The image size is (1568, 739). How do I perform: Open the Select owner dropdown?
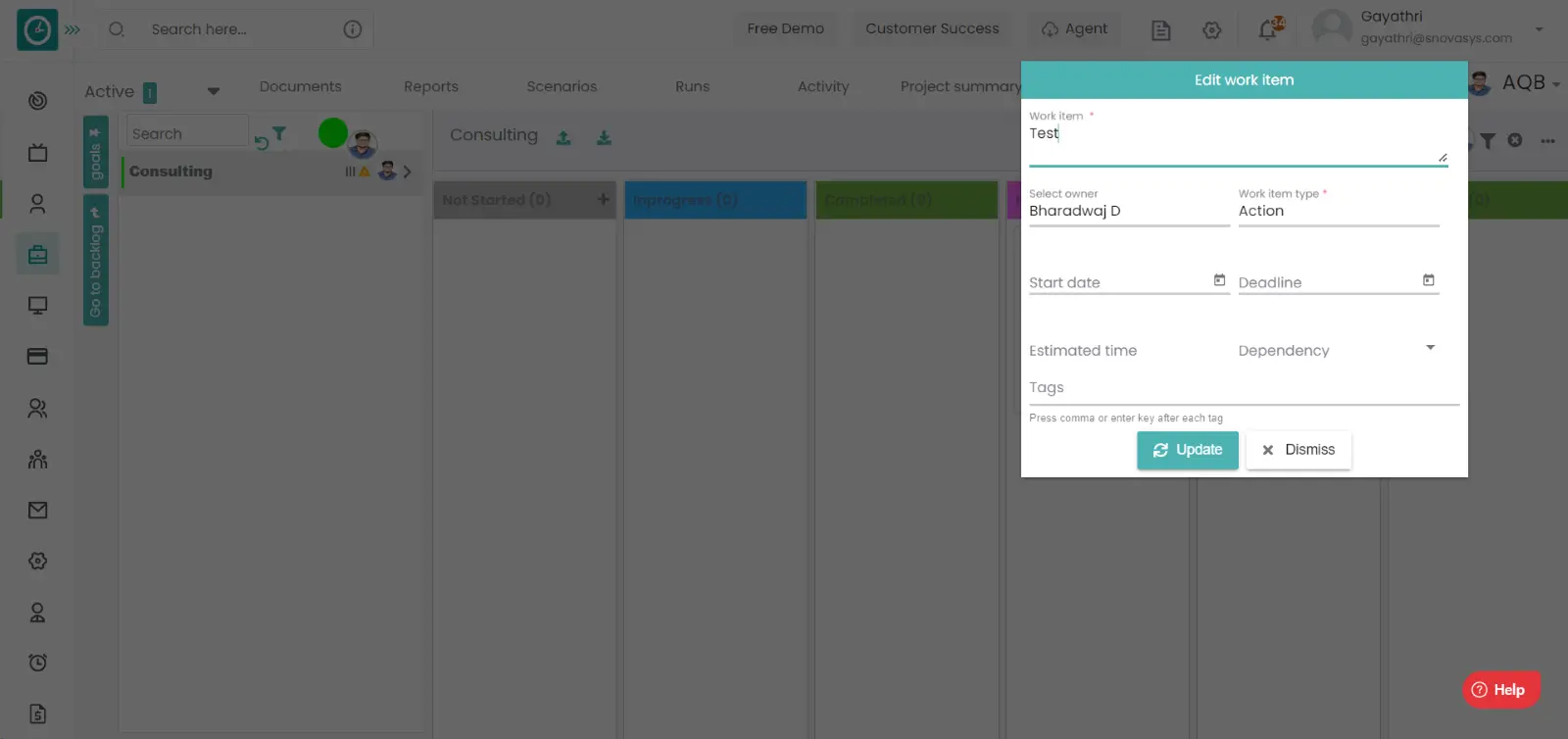(x=1128, y=211)
